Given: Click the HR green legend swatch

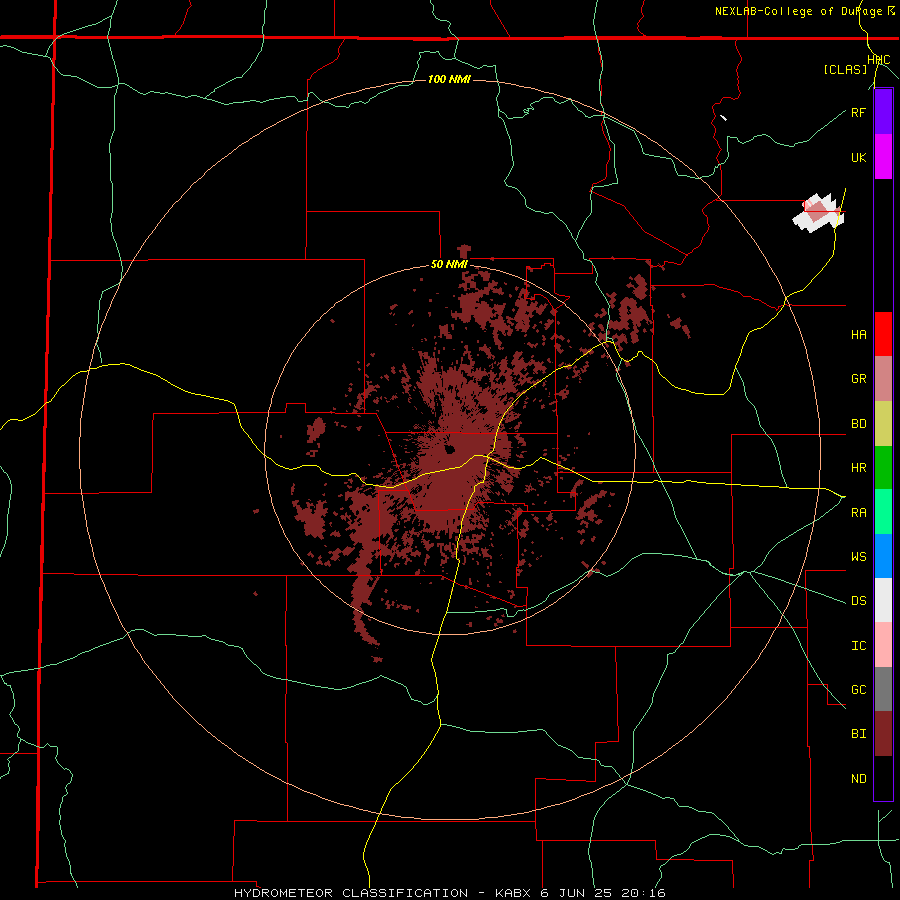Looking at the screenshot, I should tap(883, 468).
